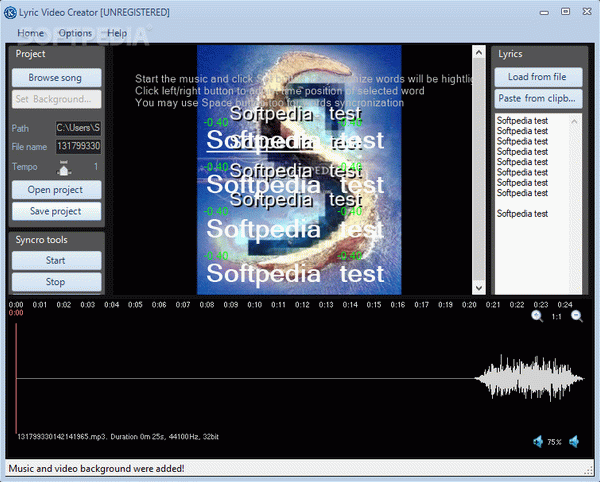The height and width of the screenshot is (482, 600).
Task: Click the audio waveform burst near 0:22
Action: tap(529, 378)
